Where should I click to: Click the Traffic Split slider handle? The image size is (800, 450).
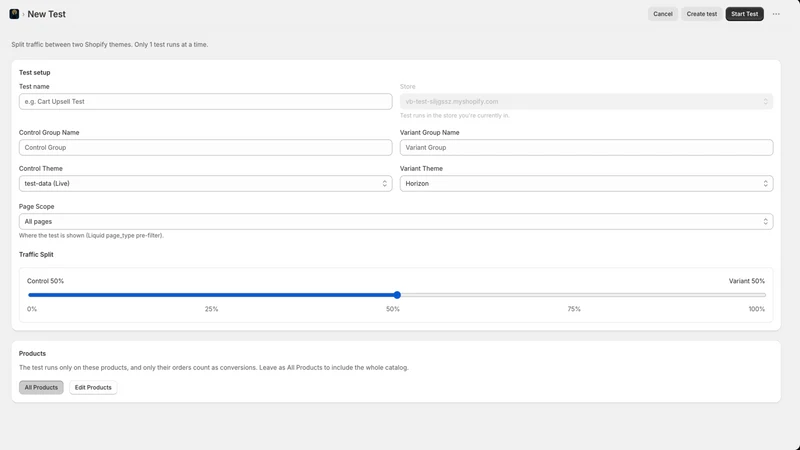click(x=397, y=295)
